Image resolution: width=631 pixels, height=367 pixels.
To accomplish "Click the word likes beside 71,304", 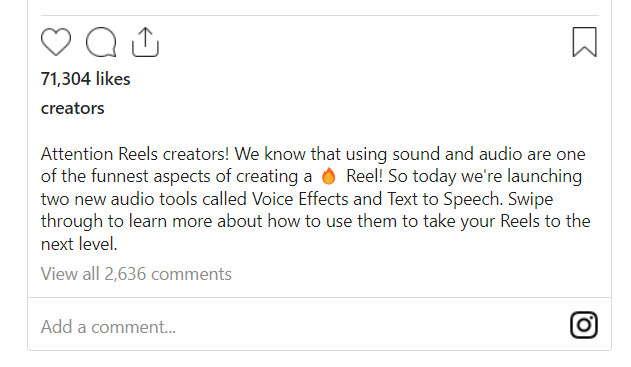I will coord(113,79).
